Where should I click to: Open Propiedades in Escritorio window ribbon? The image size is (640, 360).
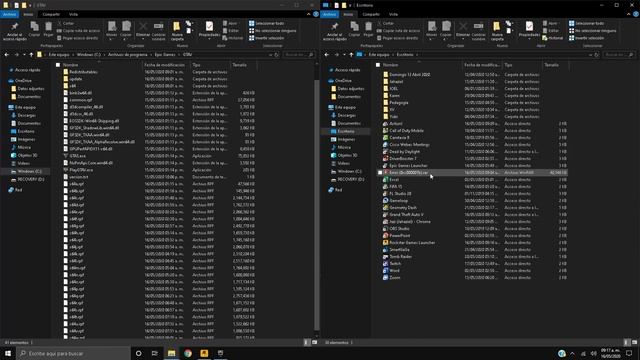(x=529, y=29)
